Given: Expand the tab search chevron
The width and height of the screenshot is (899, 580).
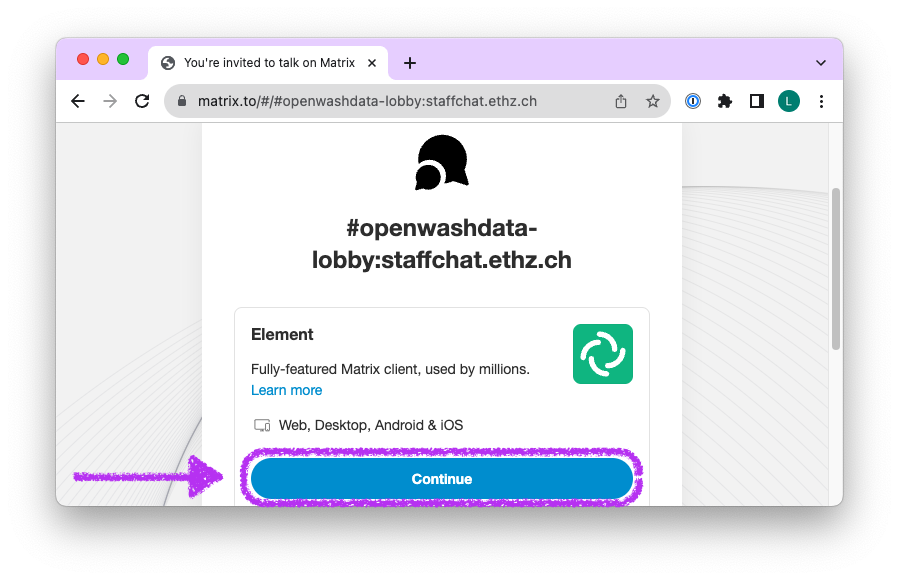Looking at the screenshot, I should 821,63.
